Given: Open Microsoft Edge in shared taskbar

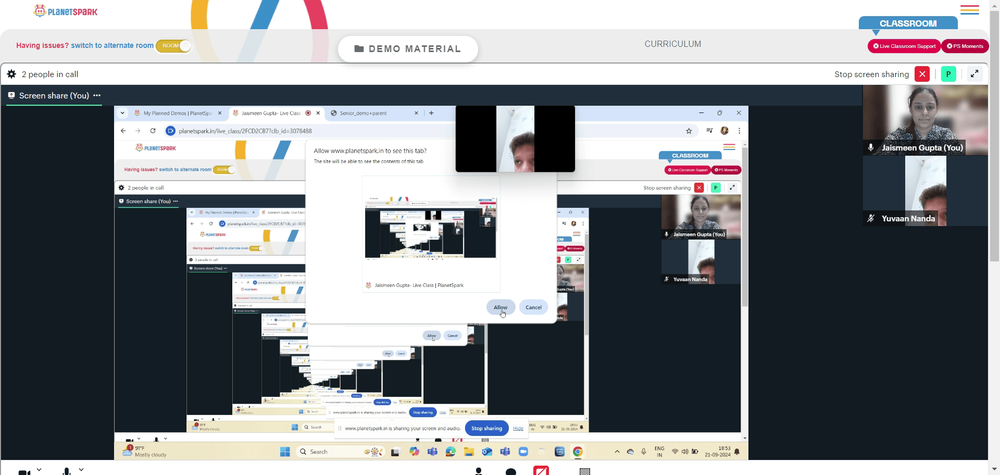Looking at the screenshot, I should pos(450,451).
